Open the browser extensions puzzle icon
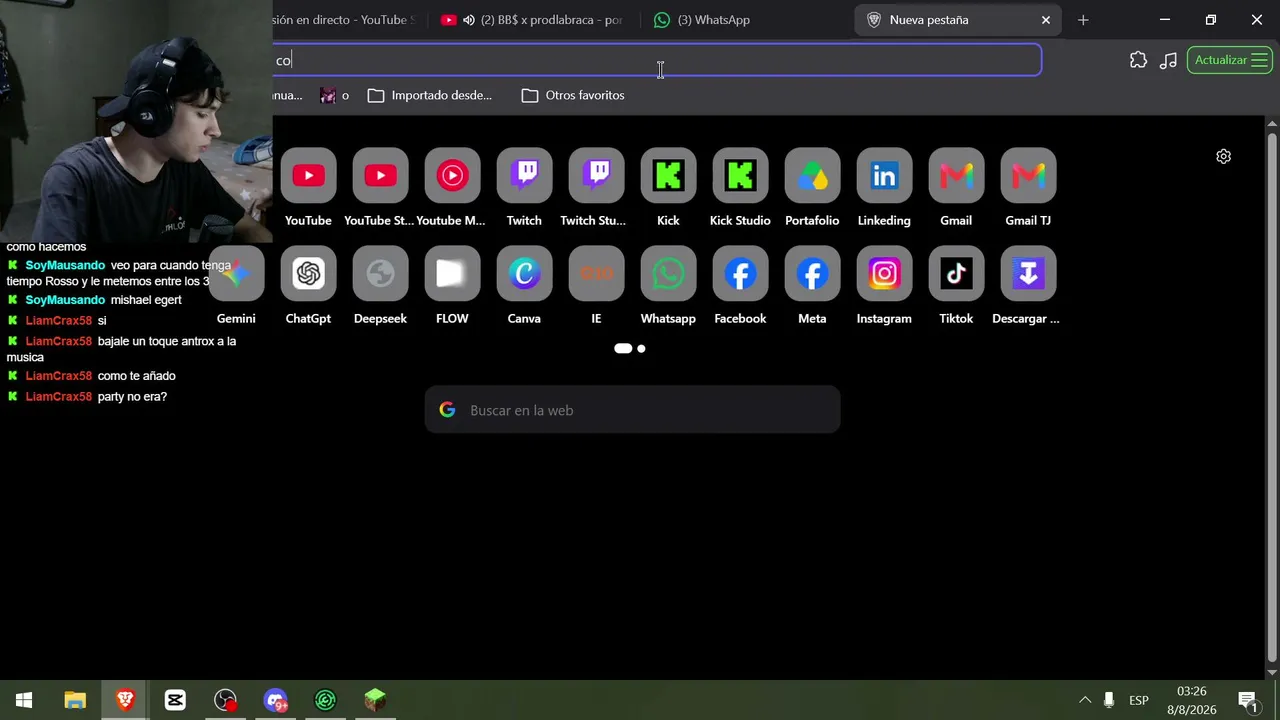Image resolution: width=1280 pixels, height=720 pixels. [1138, 60]
